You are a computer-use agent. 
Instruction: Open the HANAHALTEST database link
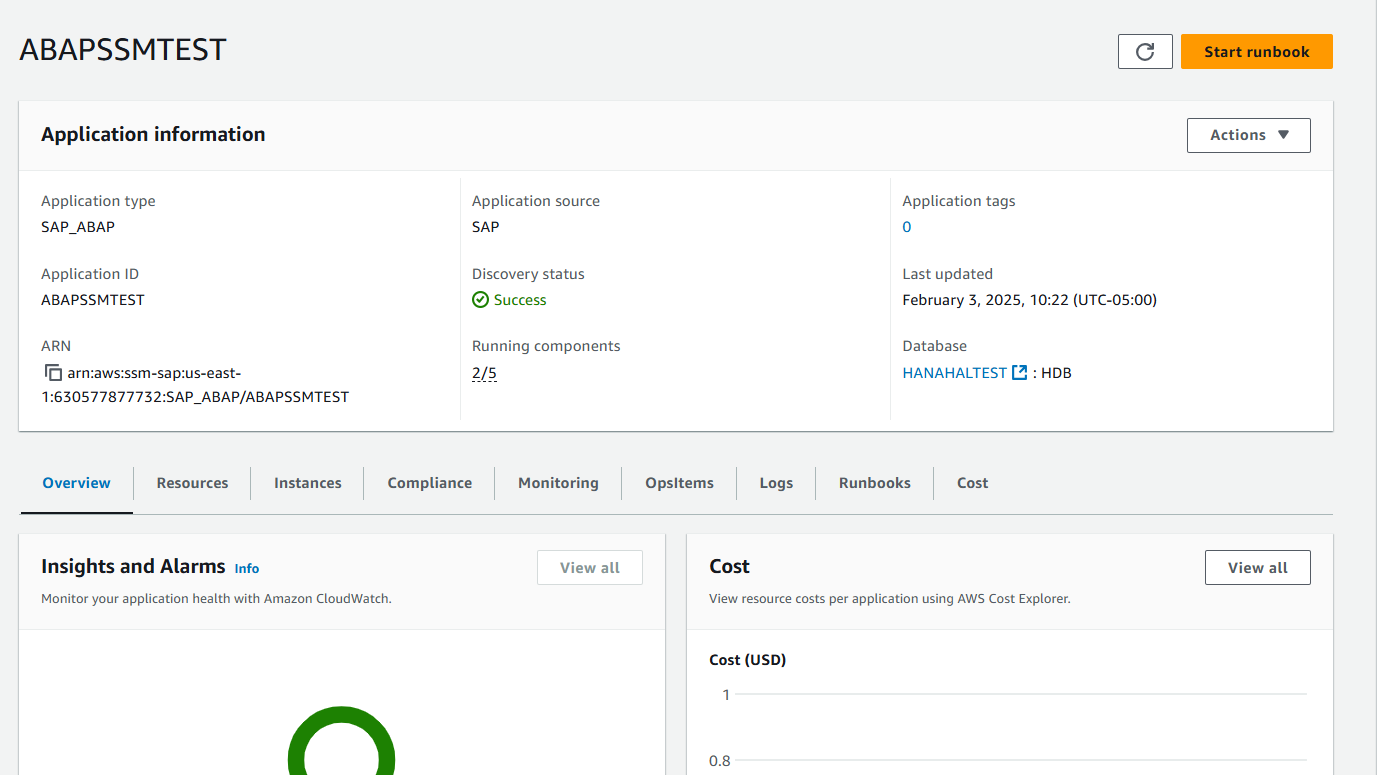[954, 373]
